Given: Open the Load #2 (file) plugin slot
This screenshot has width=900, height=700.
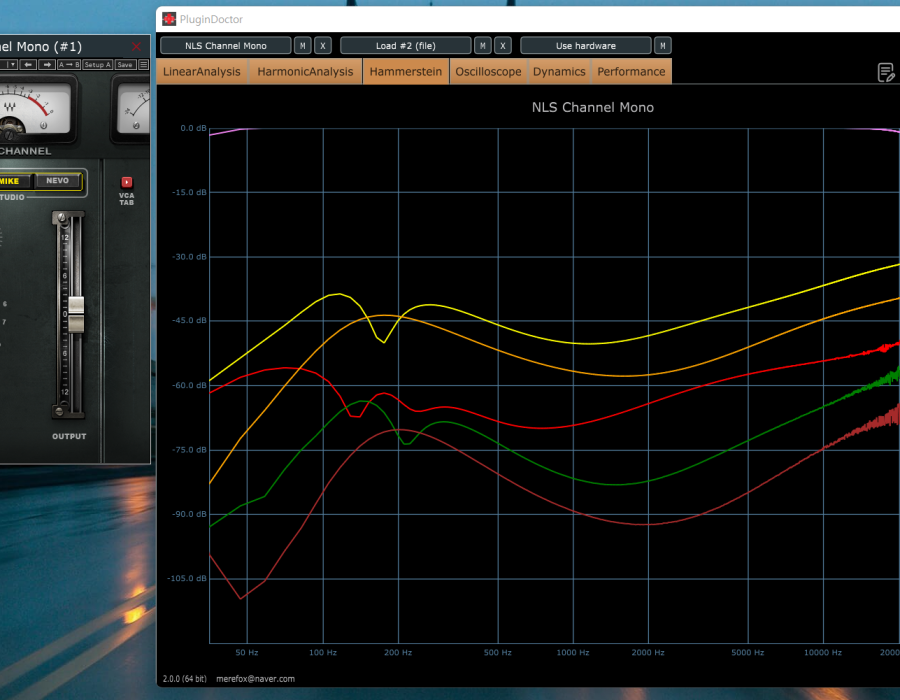Looking at the screenshot, I should coord(406,45).
